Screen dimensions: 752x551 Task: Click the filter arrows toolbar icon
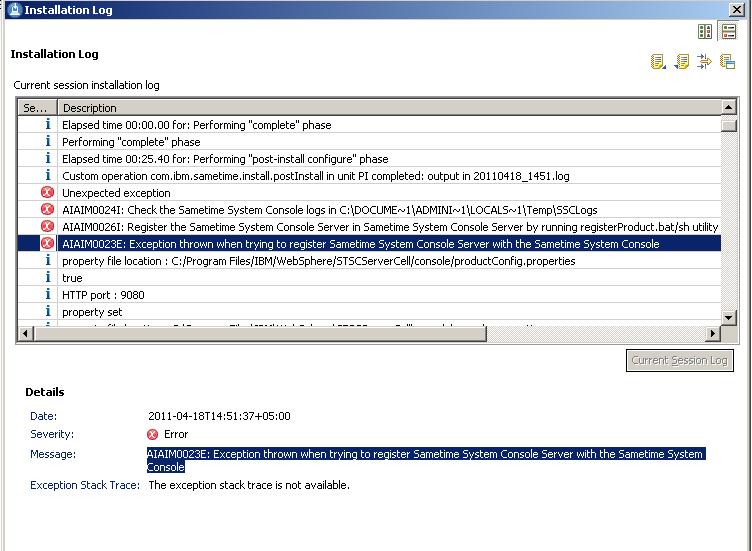pyautogui.click(x=704, y=61)
